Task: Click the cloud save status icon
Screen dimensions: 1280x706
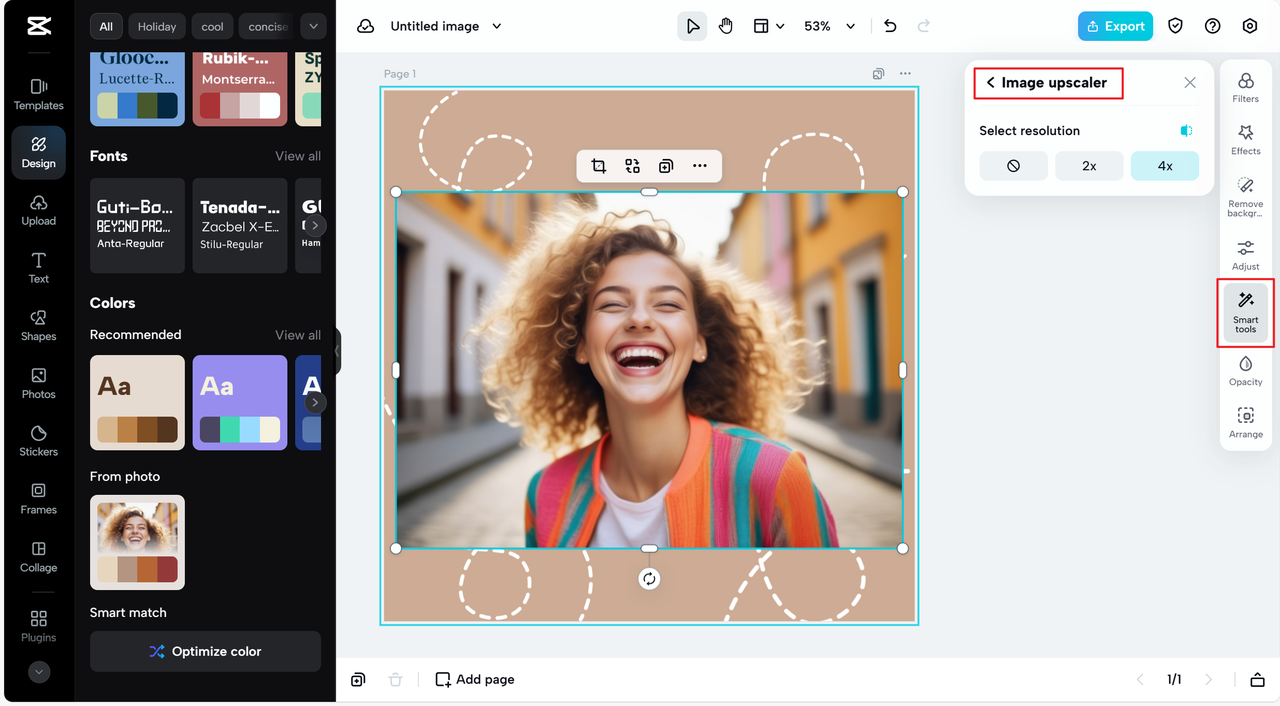Action: (366, 26)
